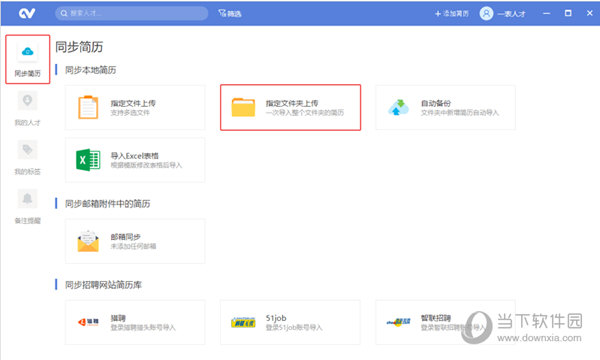
Task: Close the application window
Action: pyautogui.click(x=590, y=13)
